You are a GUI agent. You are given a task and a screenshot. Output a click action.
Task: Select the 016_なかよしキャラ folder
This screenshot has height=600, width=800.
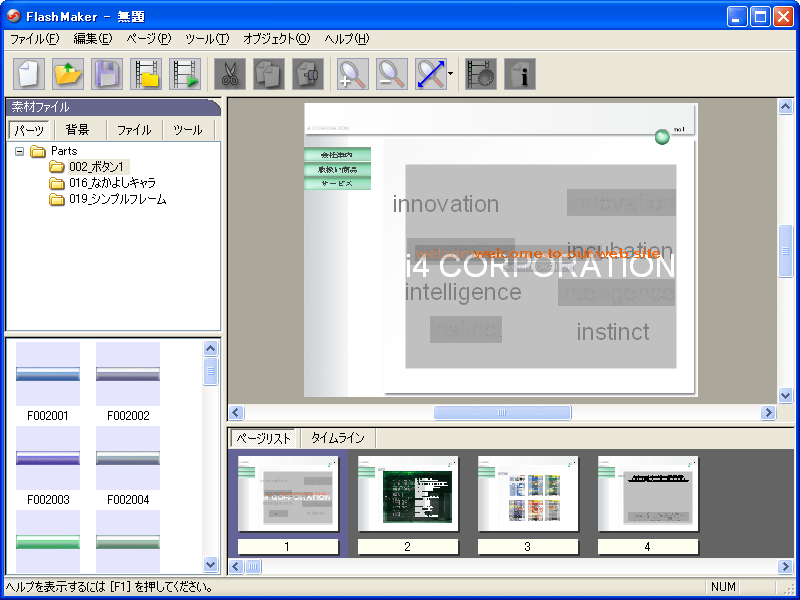[112, 183]
